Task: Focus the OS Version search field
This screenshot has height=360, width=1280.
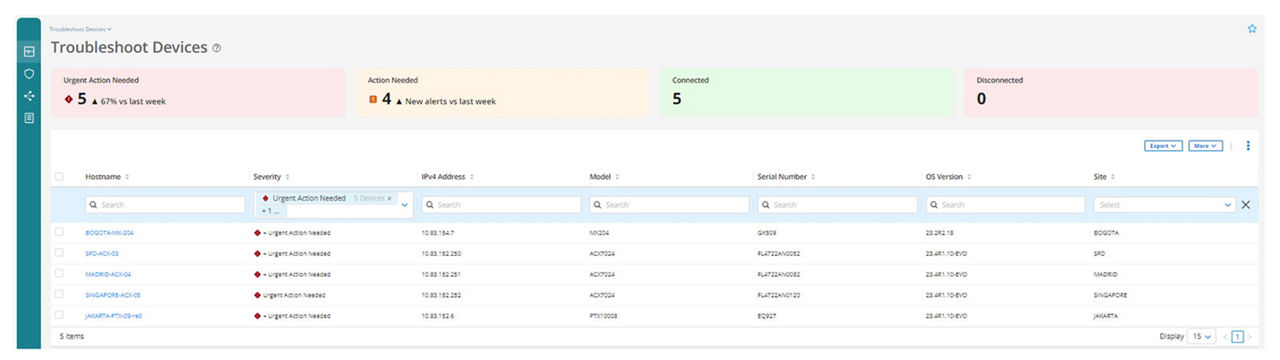Action: (x=1005, y=205)
